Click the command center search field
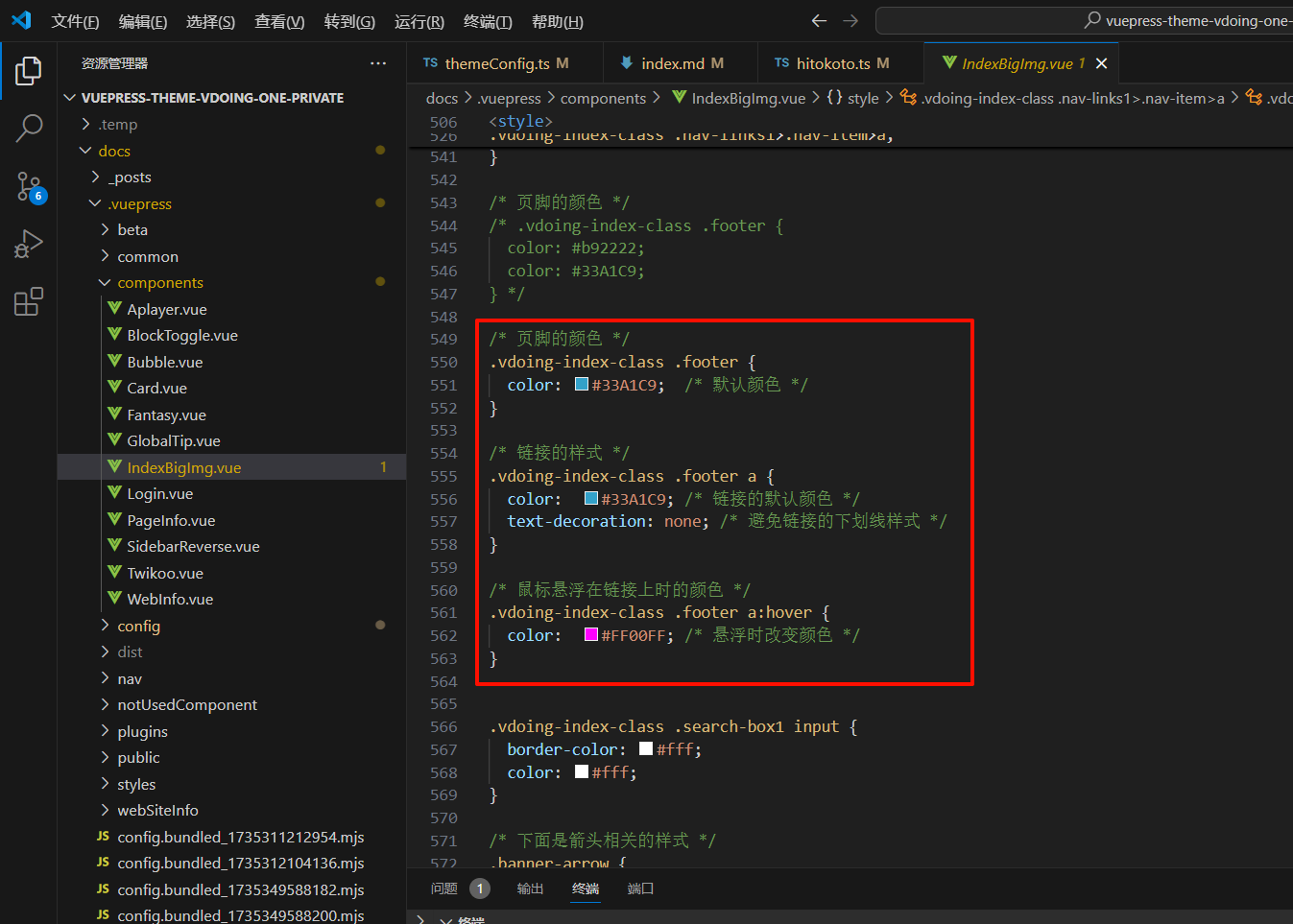Screen dimensions: 1293x924 pyautogui.click(x=1085, y=20)
